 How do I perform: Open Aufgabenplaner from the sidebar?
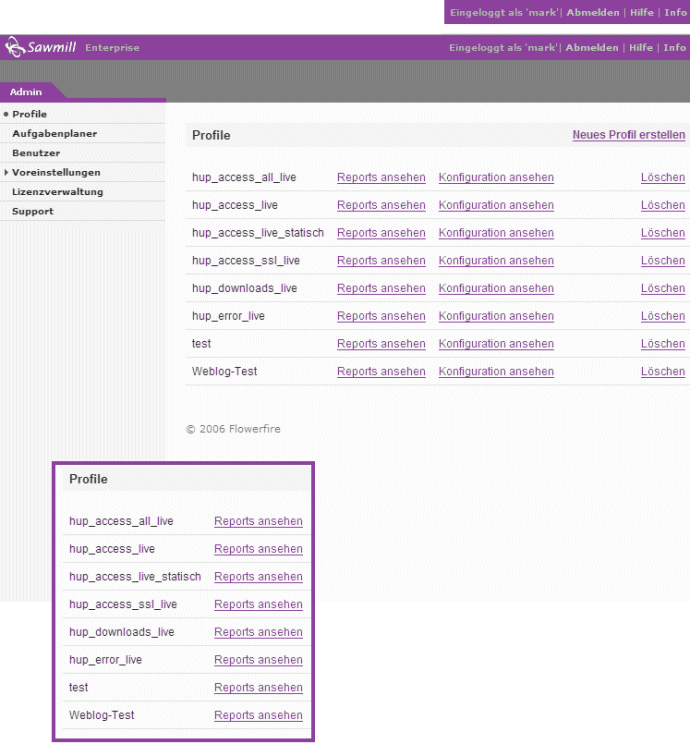tap(54, 133)
